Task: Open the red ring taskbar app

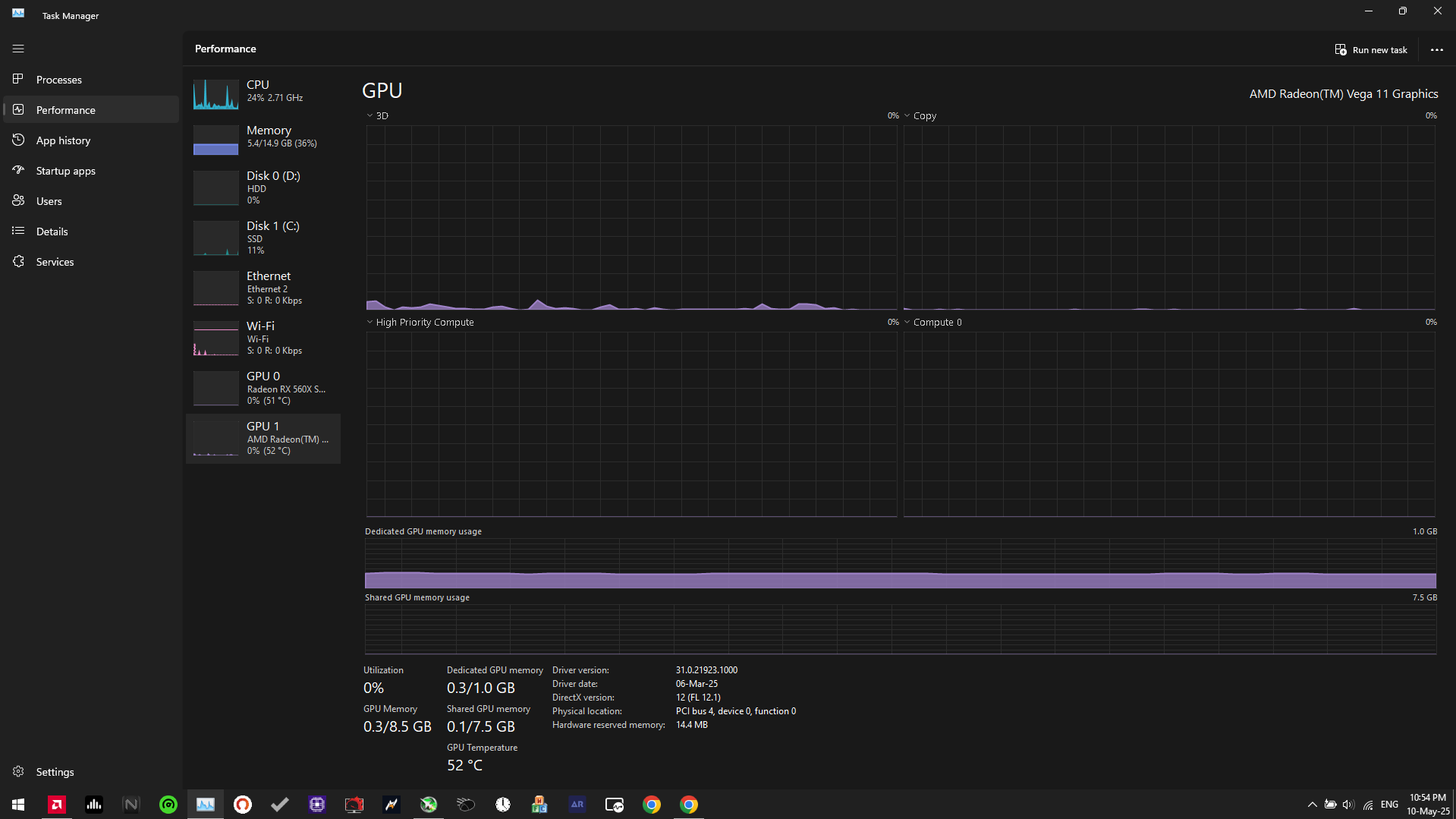Action: click(x=243, y=805)
